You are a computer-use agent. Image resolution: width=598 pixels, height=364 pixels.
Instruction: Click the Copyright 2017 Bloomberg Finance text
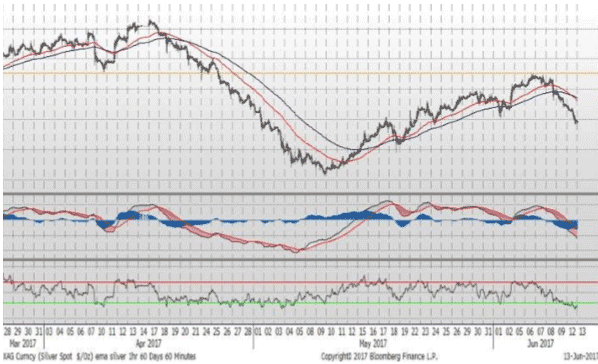379,356
